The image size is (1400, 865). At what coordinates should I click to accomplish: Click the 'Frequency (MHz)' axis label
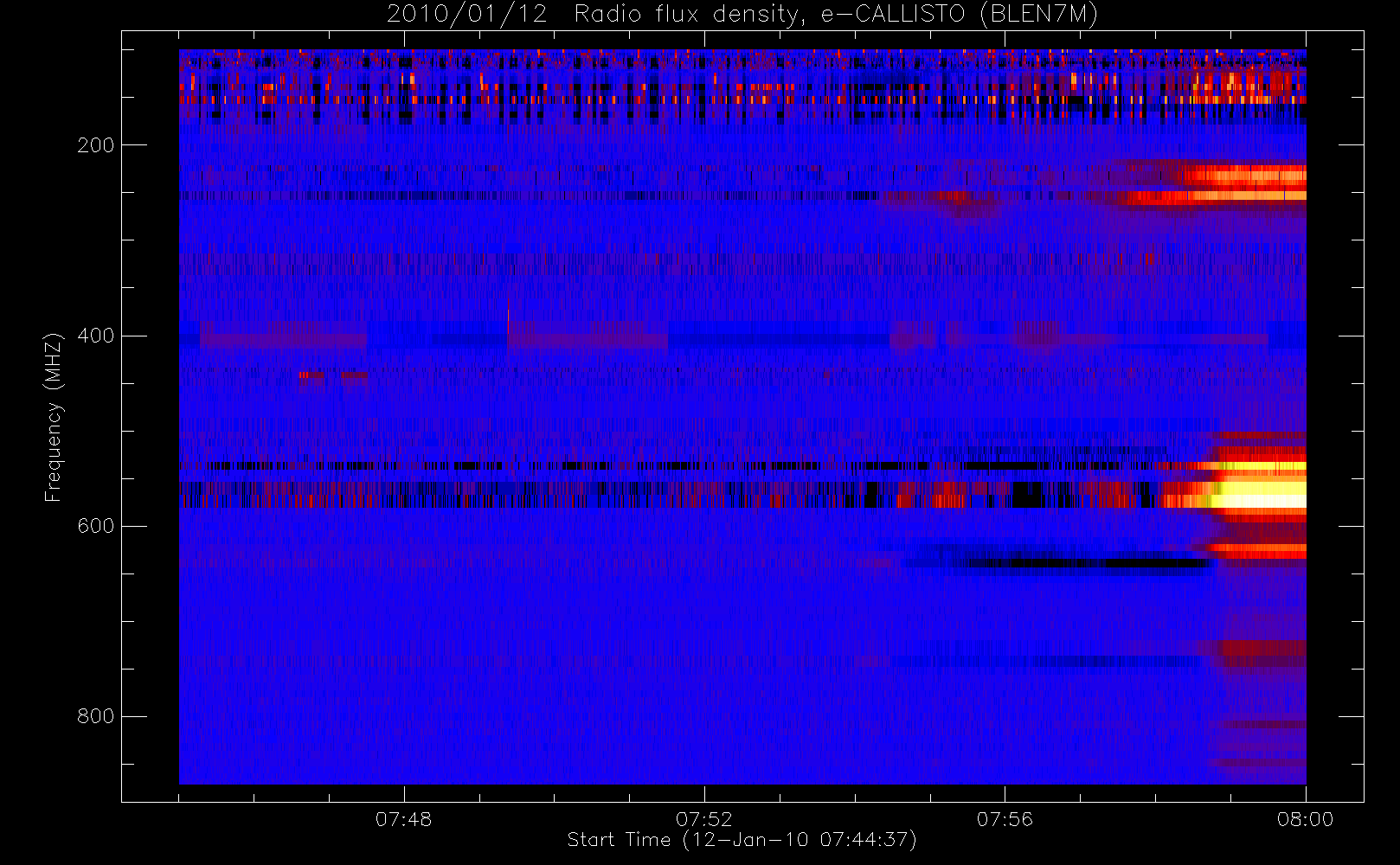[x=54, y=416]
